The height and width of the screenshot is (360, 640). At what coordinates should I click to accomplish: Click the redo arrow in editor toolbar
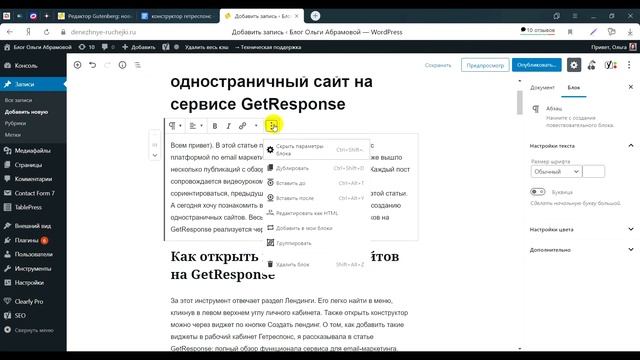(107, 65)
